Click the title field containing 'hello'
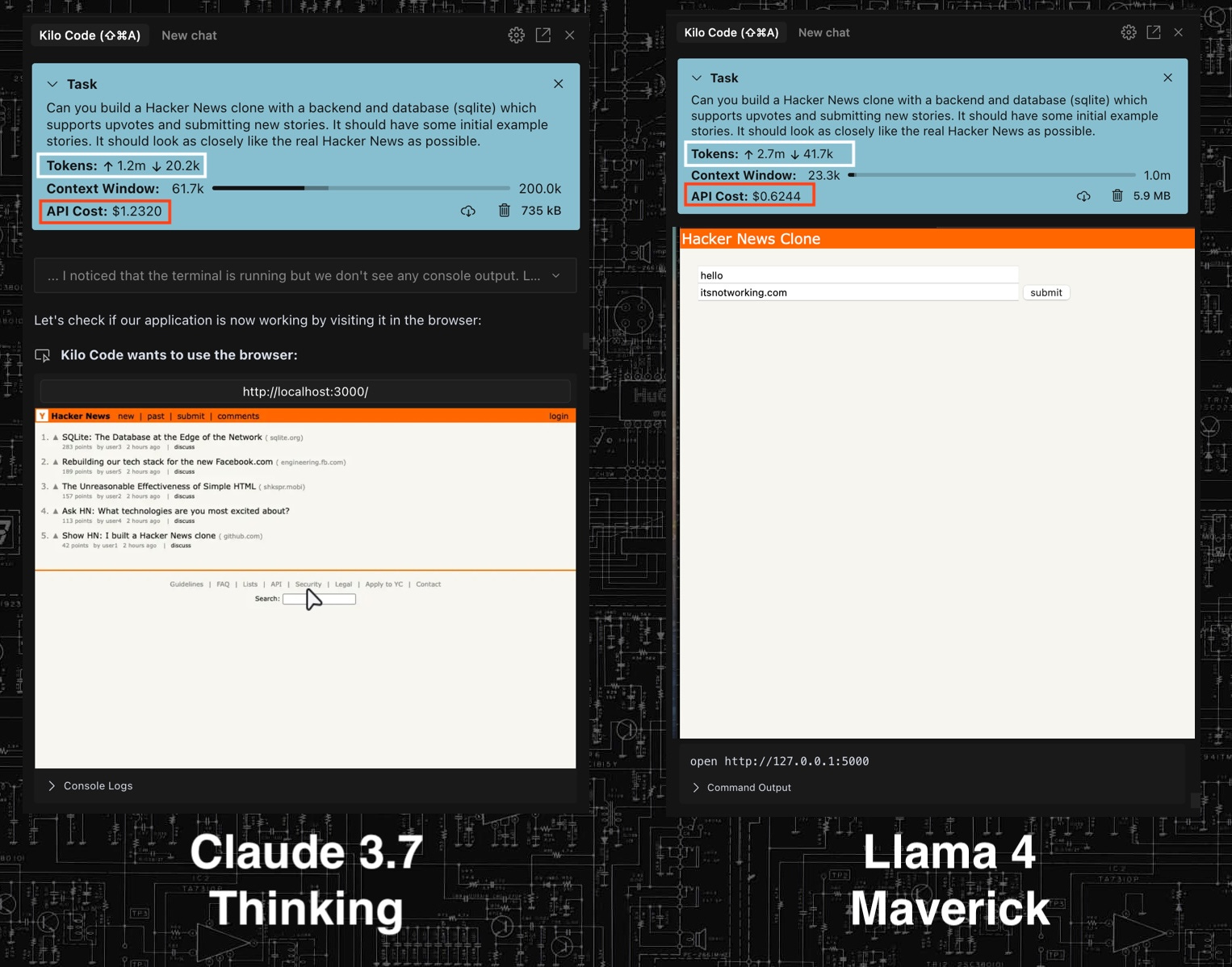This screenshot has height=967, width=1232. (857, 275)
